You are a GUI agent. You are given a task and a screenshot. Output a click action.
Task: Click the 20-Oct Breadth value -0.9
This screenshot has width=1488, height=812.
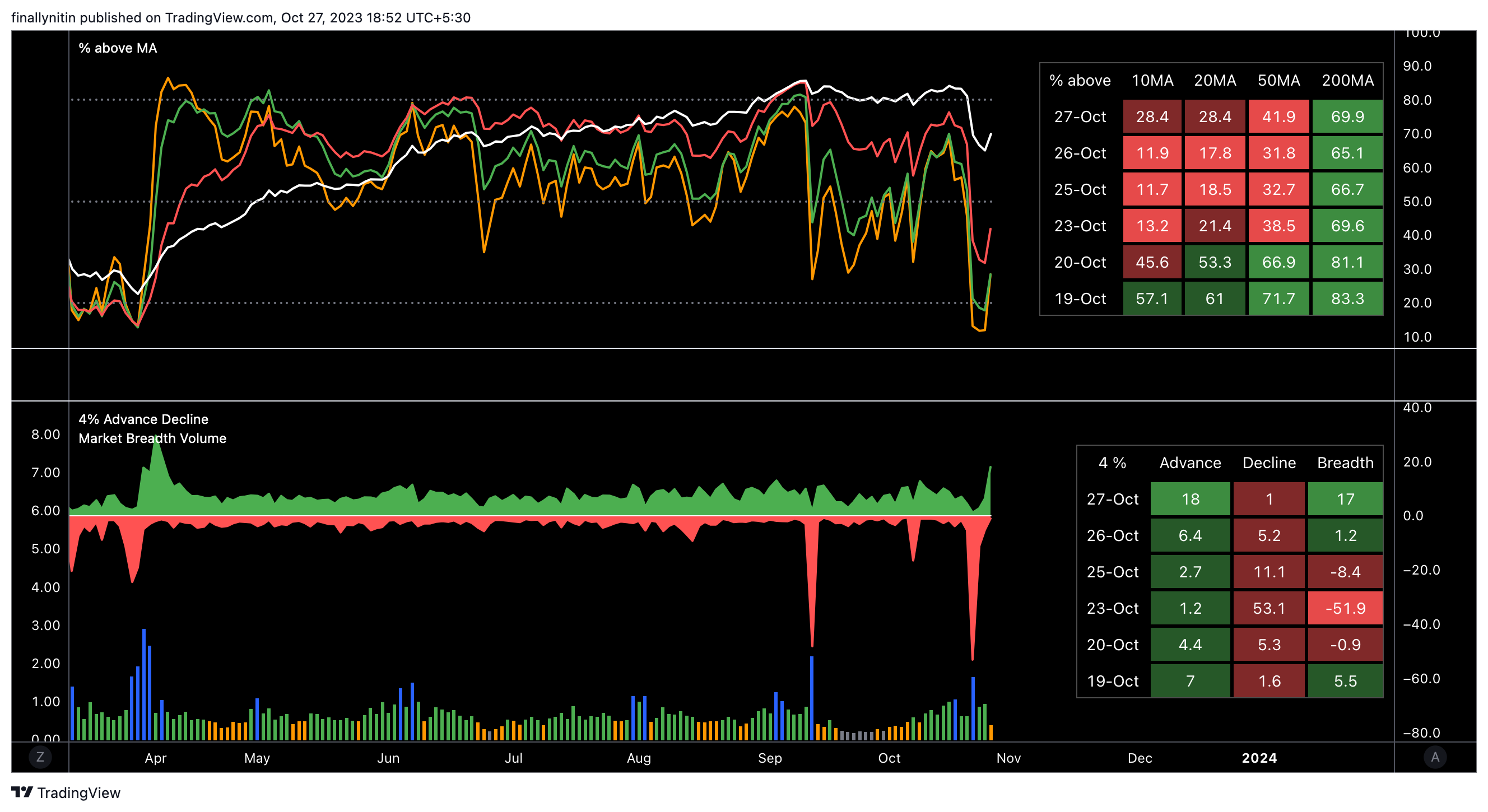point(1345,645)
